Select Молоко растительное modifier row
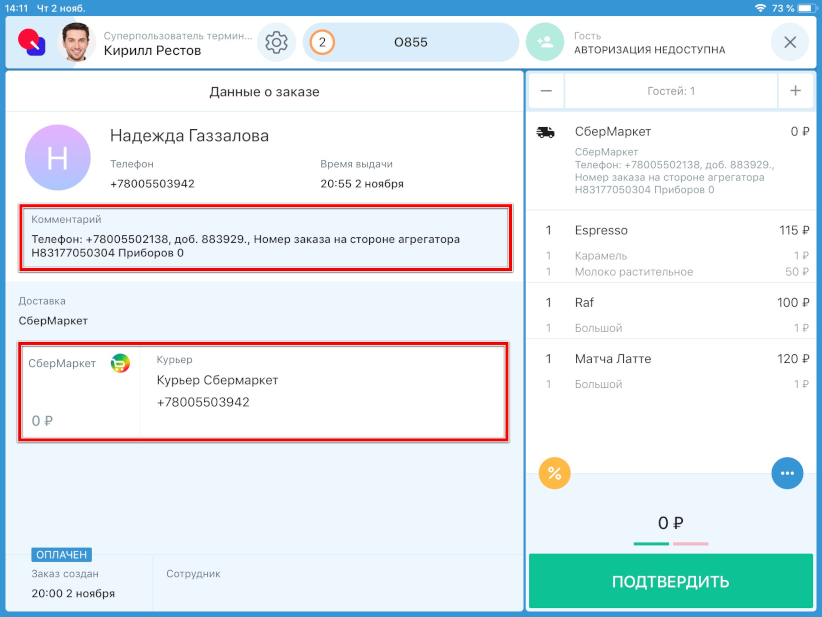 pos(670,272)
